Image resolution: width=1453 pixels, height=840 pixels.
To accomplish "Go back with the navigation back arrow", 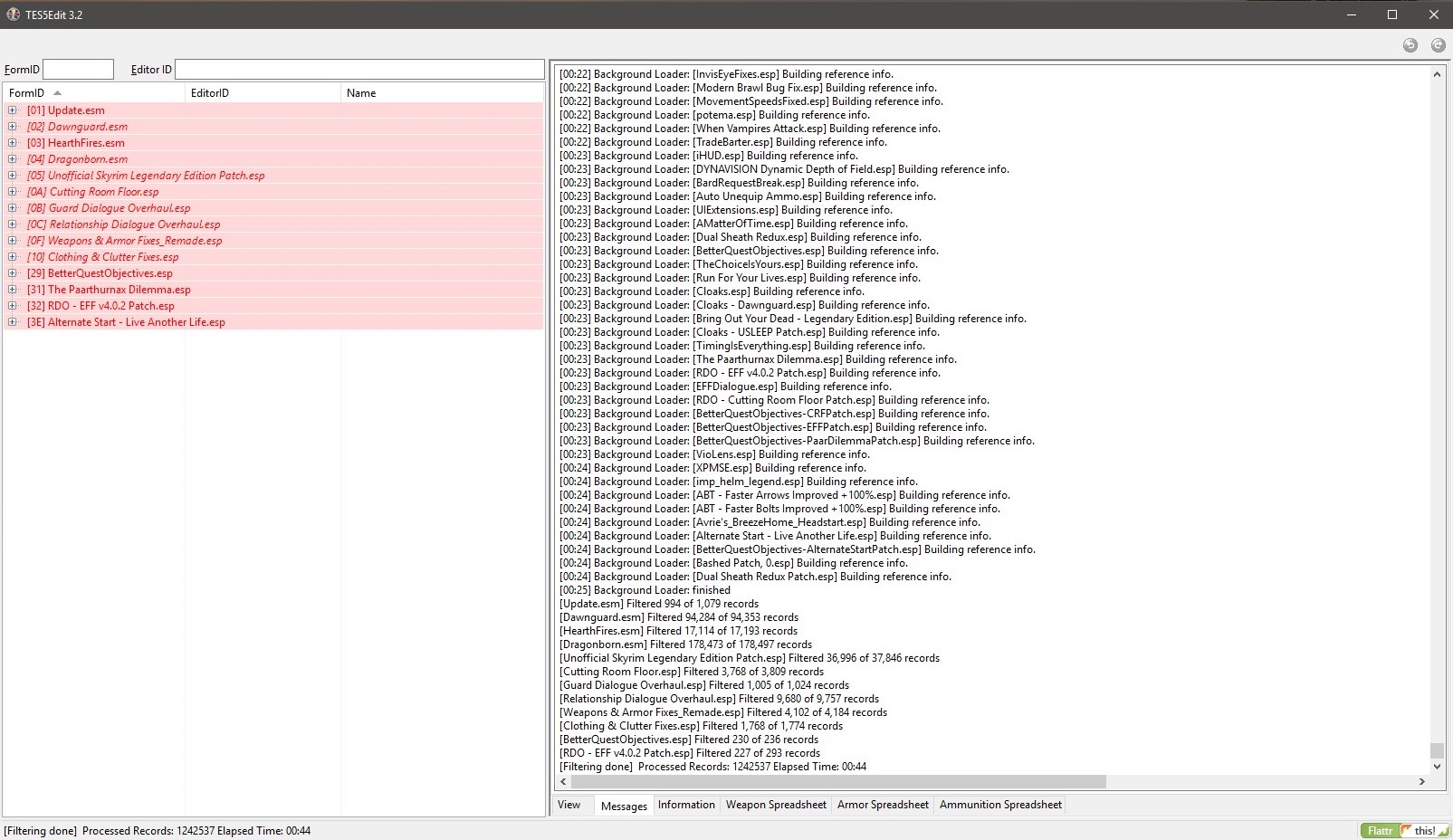I will (x=1410, y=45).
